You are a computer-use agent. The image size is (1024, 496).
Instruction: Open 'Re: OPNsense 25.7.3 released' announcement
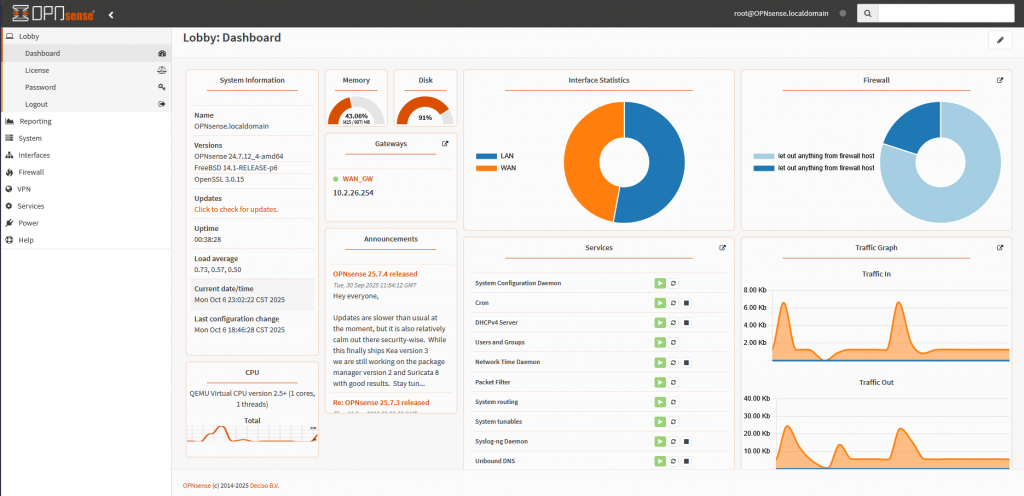click(x=381, y=402)
